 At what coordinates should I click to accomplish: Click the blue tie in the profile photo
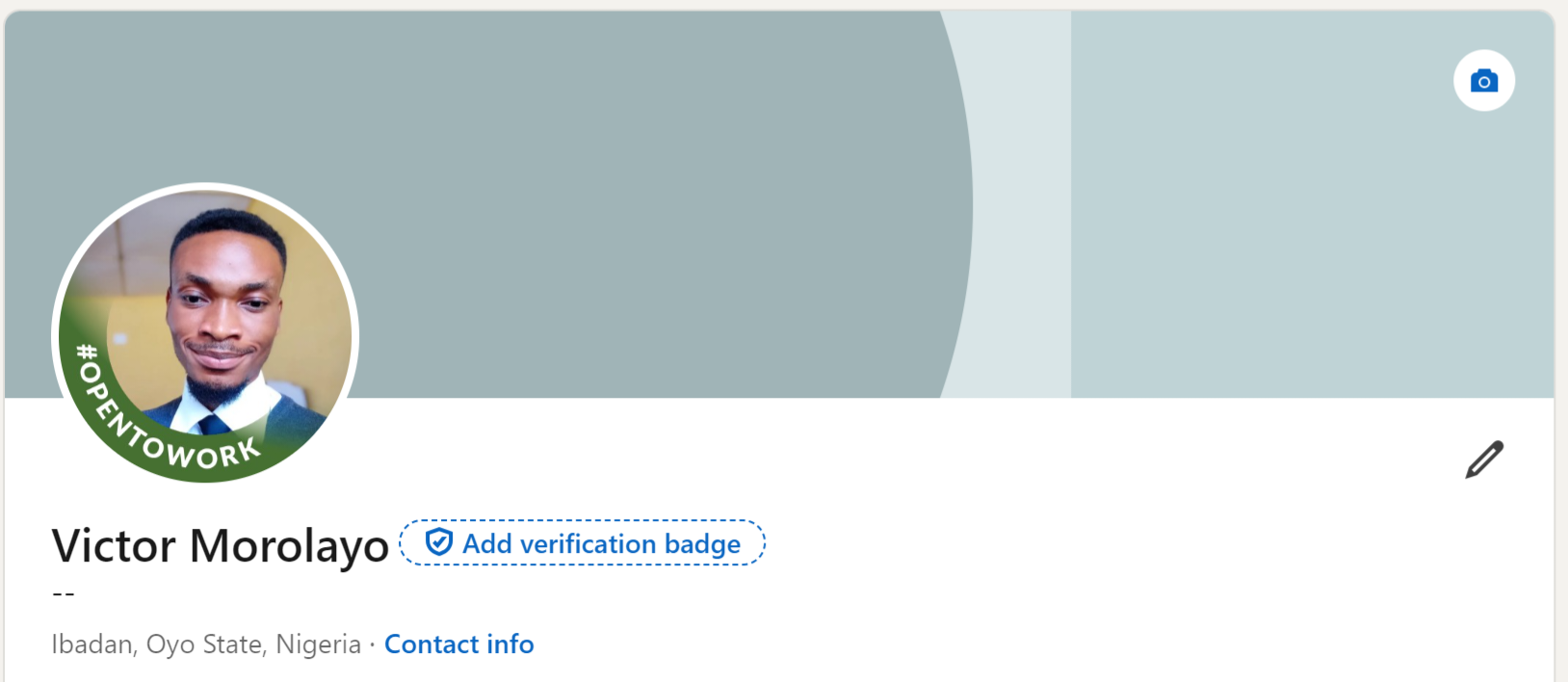(x=214, y=426)
